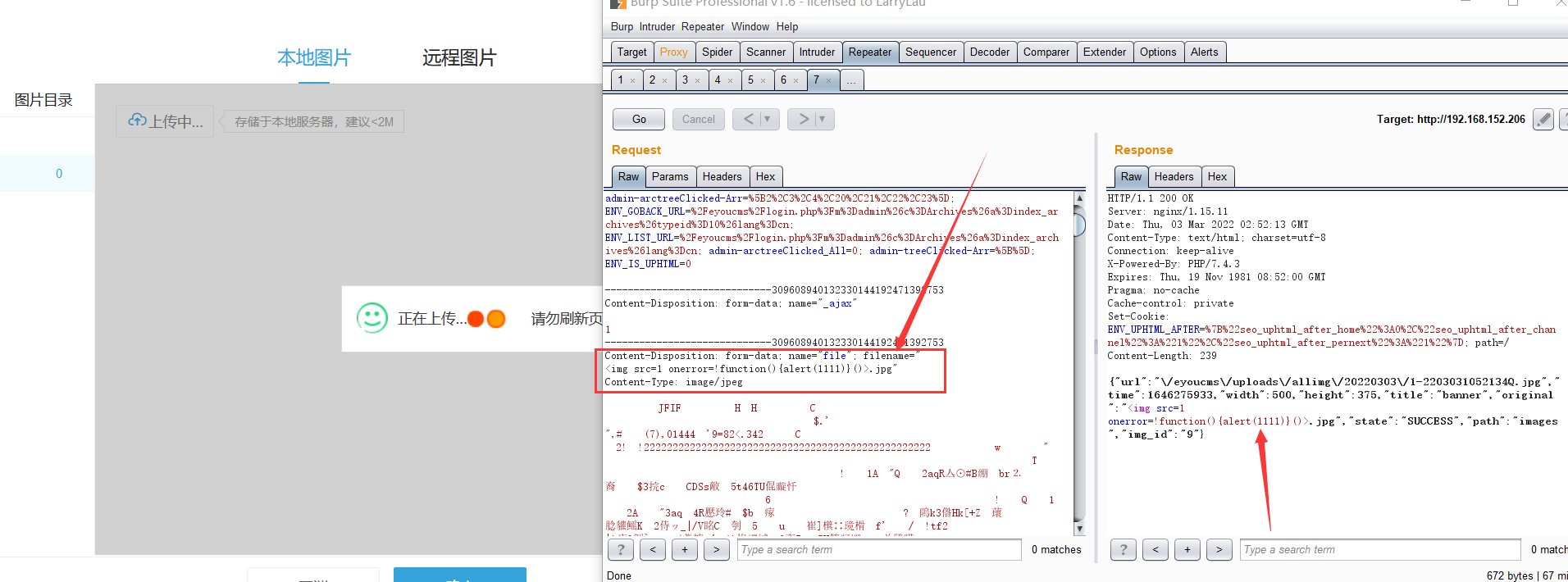Go back in Repeater history
This screenshot has width=1568, height=582.
click(747, 119)
